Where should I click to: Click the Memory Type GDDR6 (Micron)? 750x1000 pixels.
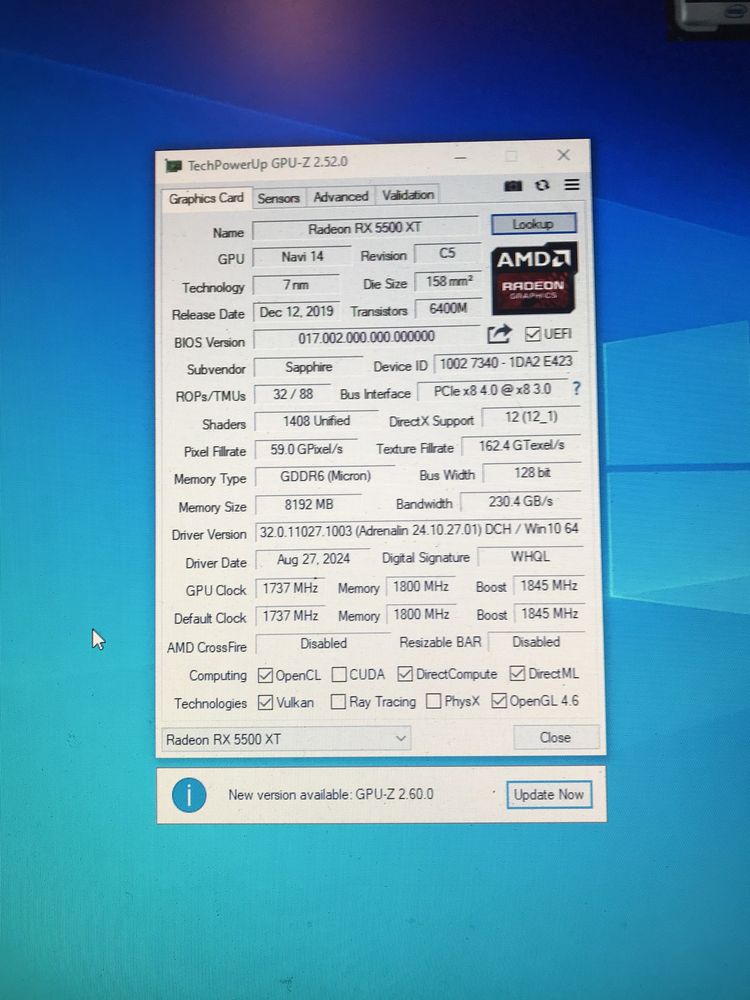tap(325, 476)
